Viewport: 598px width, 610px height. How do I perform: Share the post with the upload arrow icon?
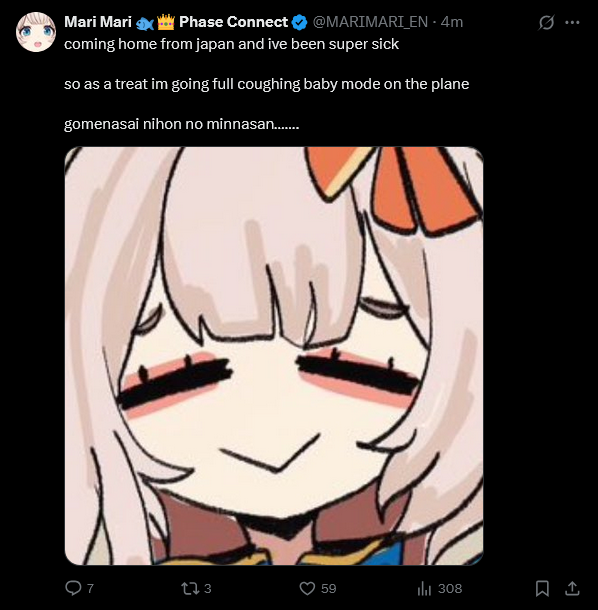click(572, 588)
